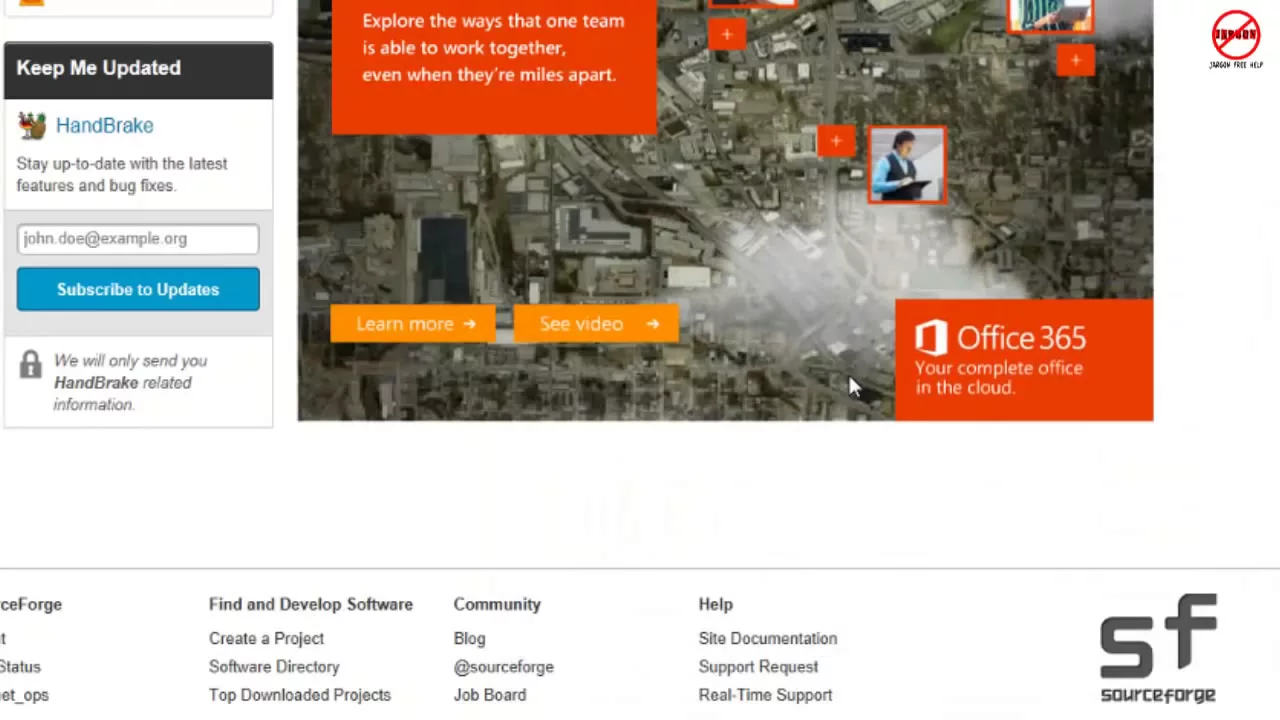Click the Office 365 logo icon

931,338
